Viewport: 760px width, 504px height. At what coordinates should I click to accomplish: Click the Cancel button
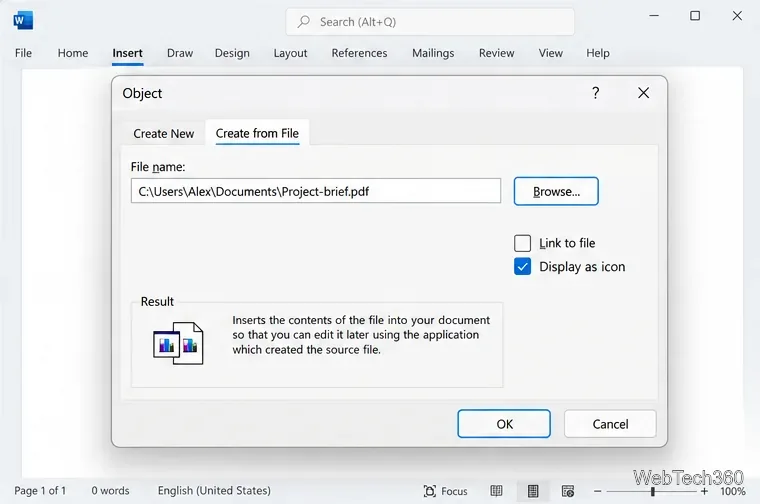[610, 424]
